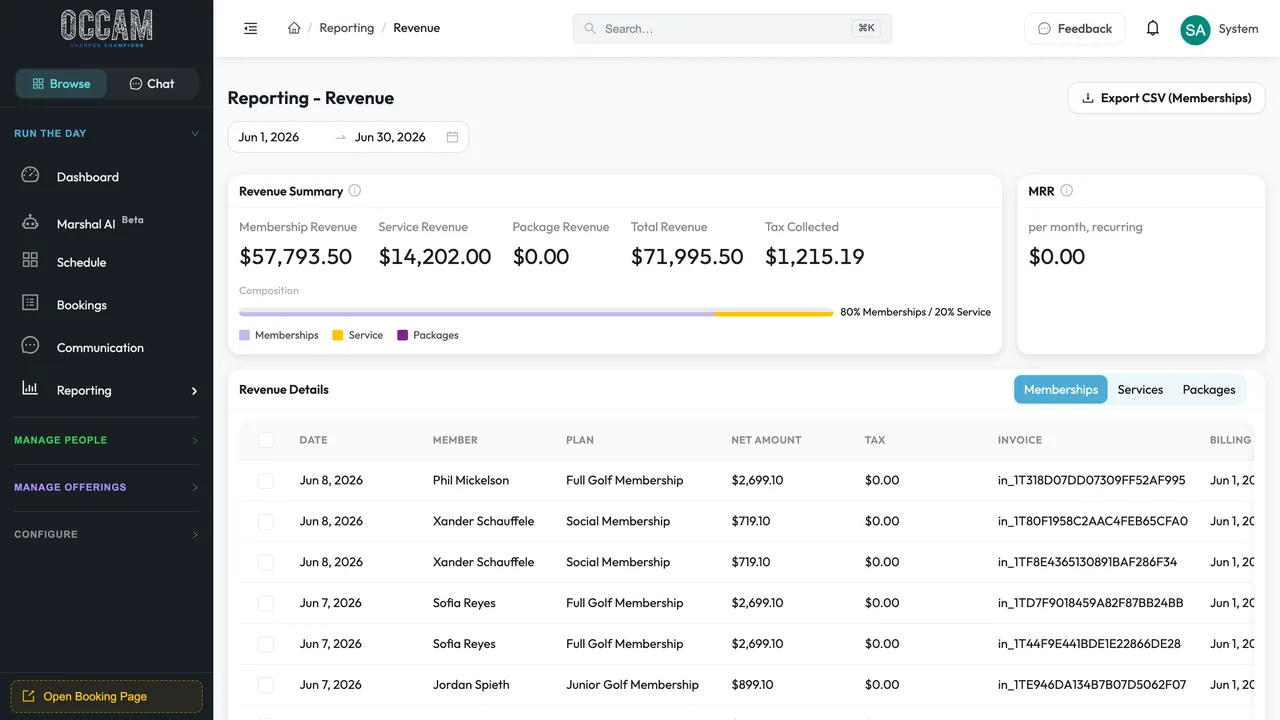The image size is (1280, 720).
Task: Click the $71,995.50 Total Revenue value
Action: [x=687, y=257]
